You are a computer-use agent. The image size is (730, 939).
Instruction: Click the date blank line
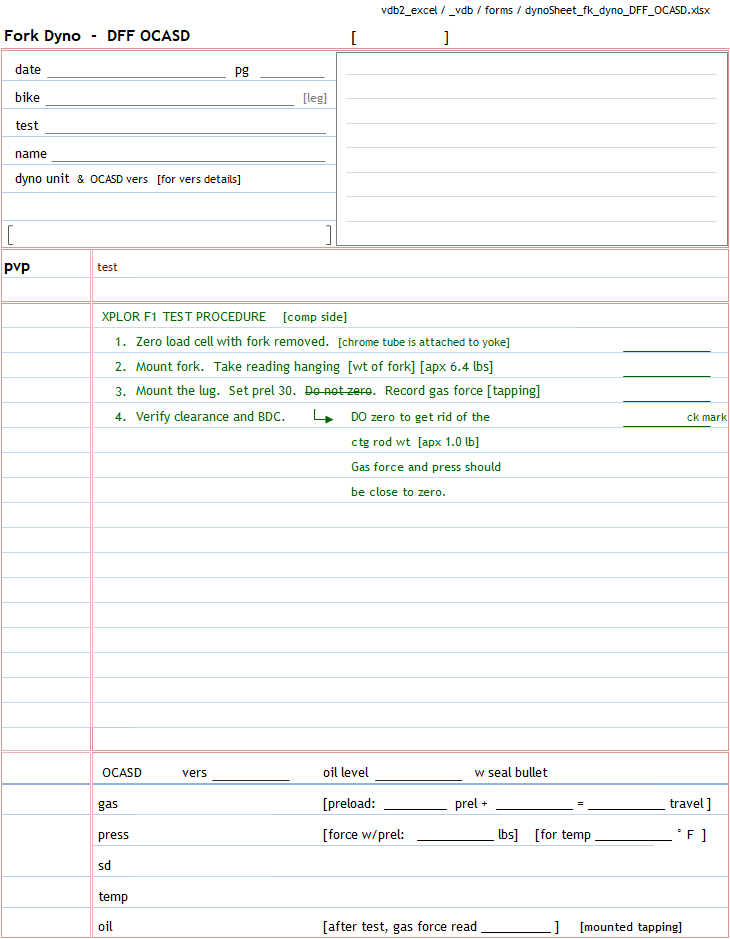(x=136, y=71)
